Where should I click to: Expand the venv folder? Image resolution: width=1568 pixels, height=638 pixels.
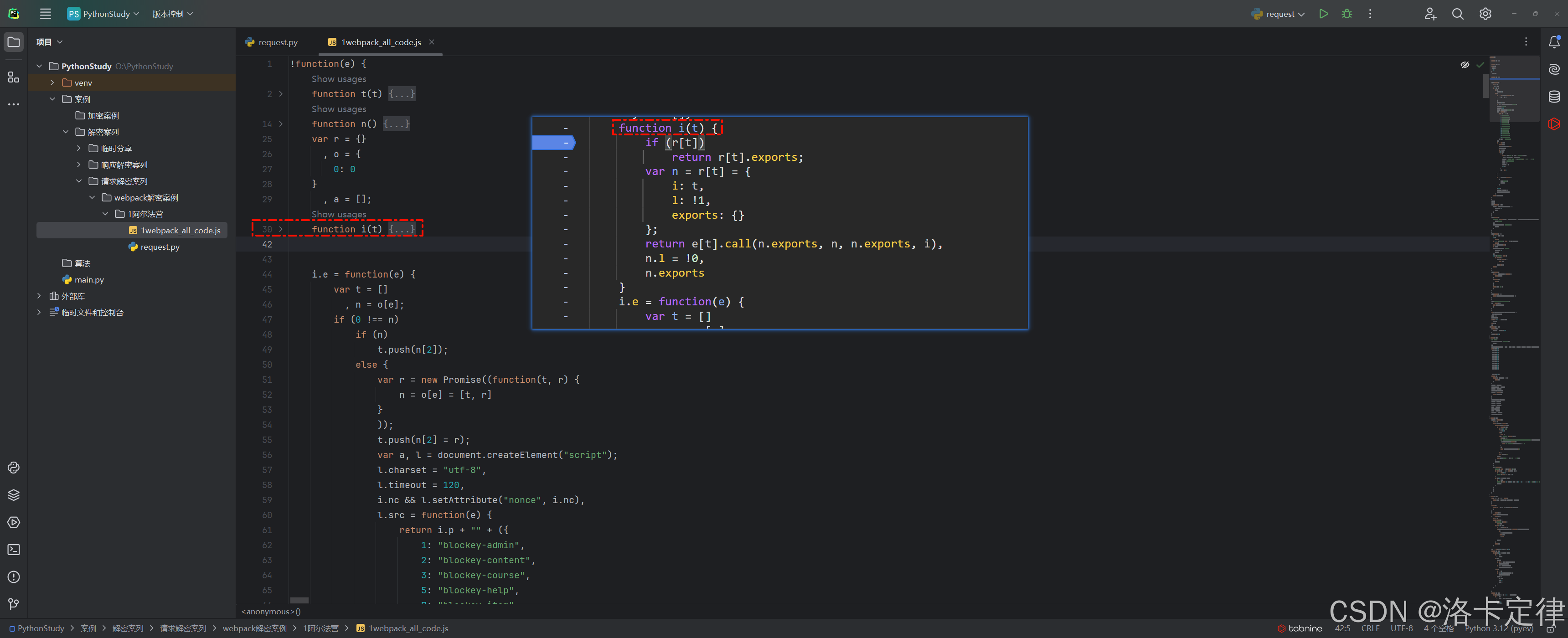[x=52, y=83]
